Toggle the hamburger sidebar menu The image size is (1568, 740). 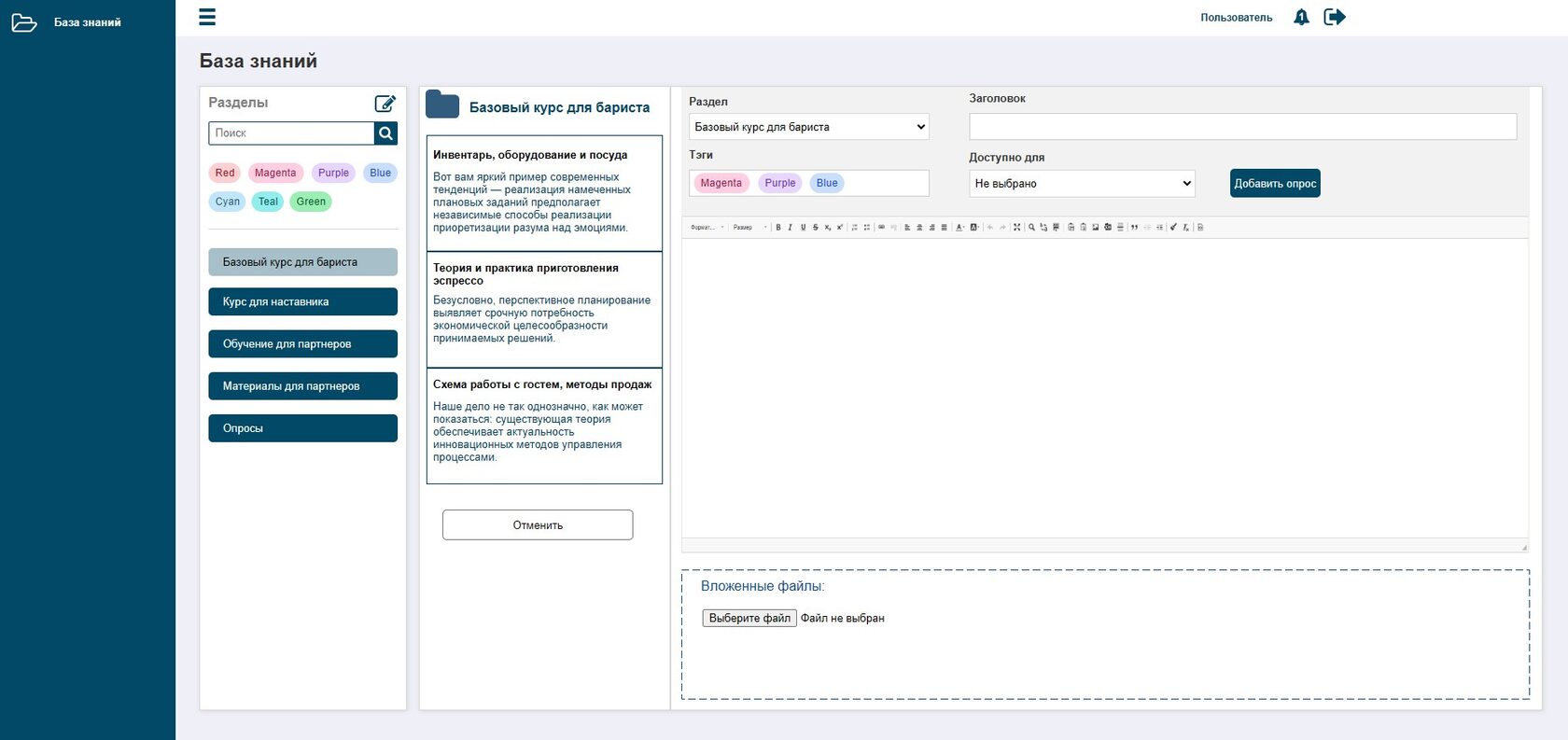coord(207,17)
